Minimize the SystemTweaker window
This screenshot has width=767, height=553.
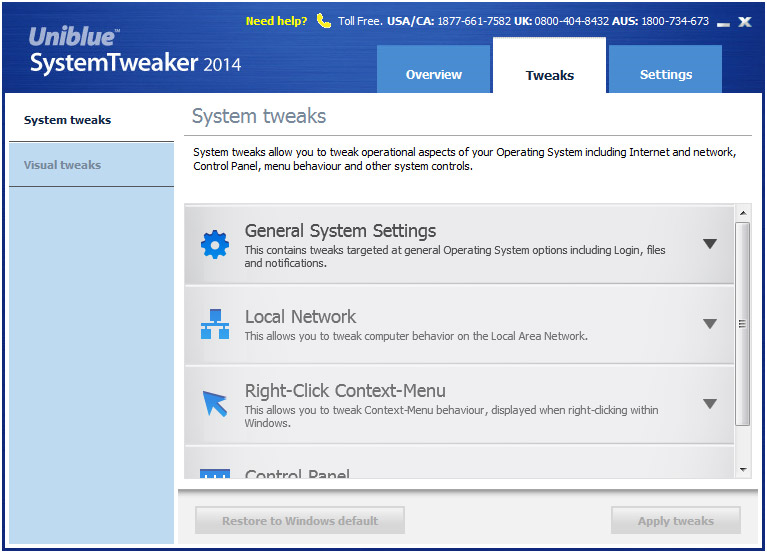pos(723,24)
